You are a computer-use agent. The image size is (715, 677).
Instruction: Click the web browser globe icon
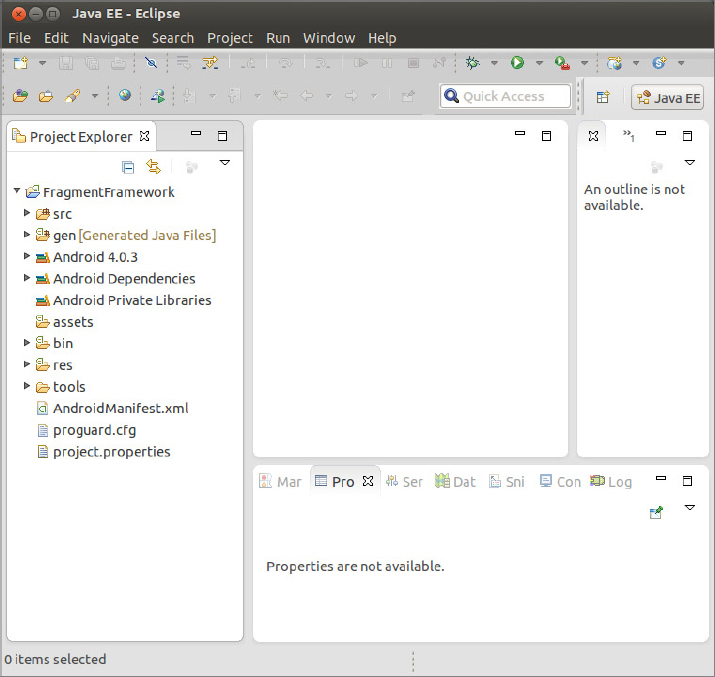coord(125,96)
